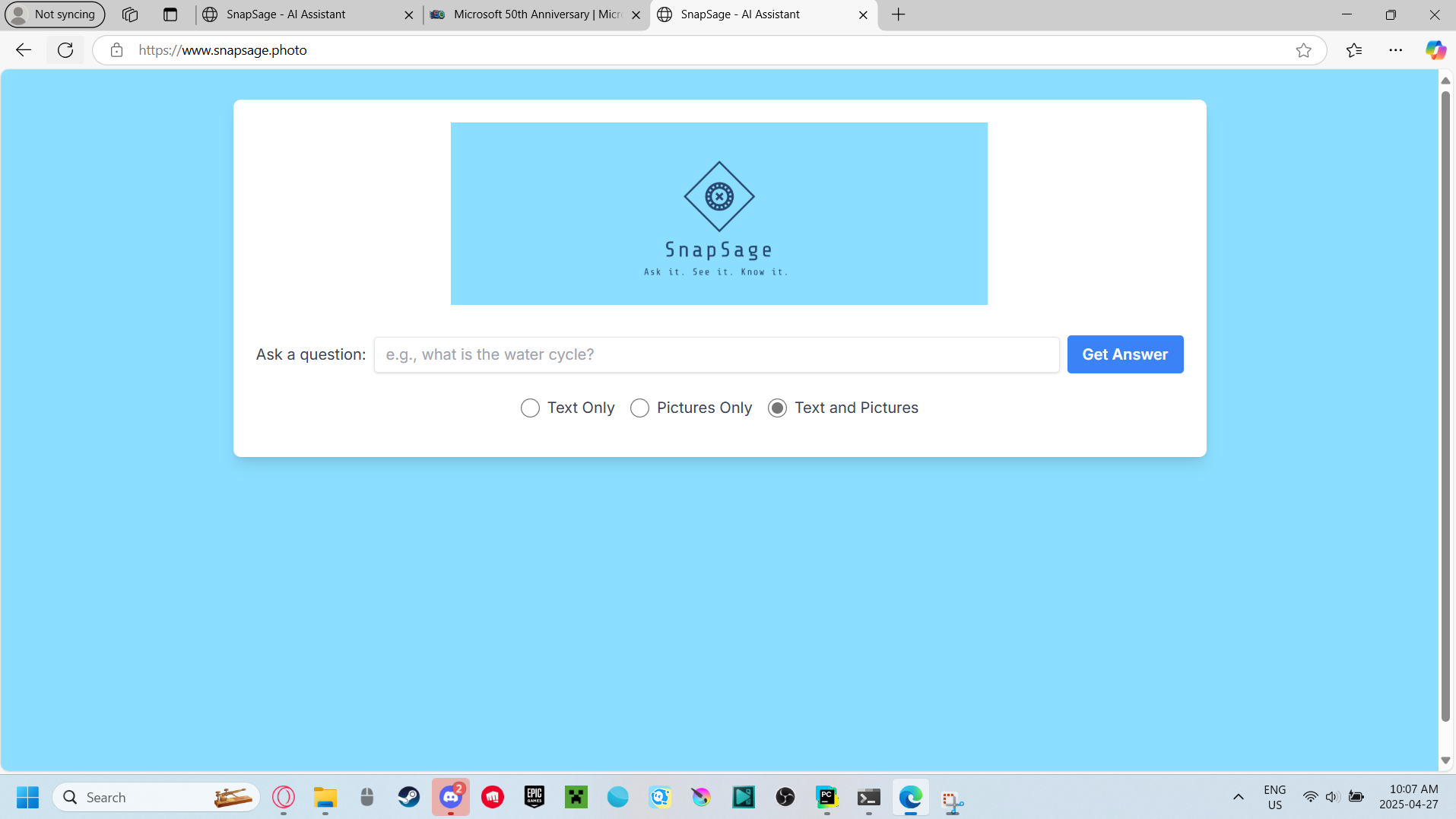Image resolution: width=1456 pixels, height=819 pixels.
Task: Click the scrollbar up arrow
Action: 1445,81
